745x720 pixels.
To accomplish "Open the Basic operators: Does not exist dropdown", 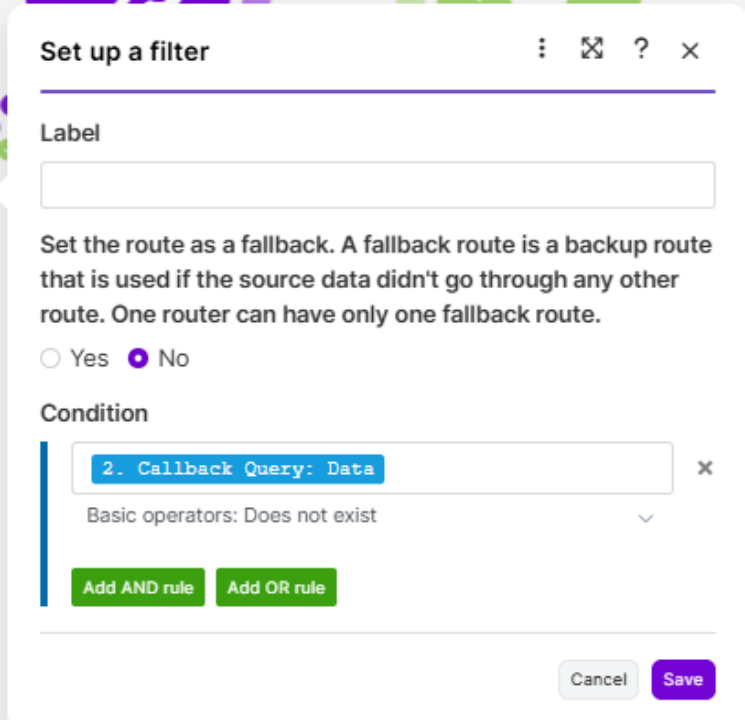I will (360, 516).
